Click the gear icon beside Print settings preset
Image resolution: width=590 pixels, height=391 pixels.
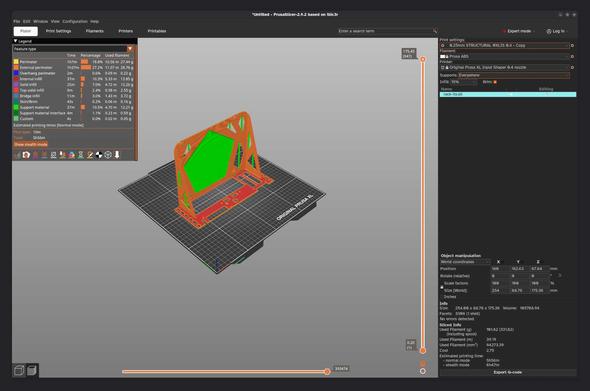click(572, 46)
